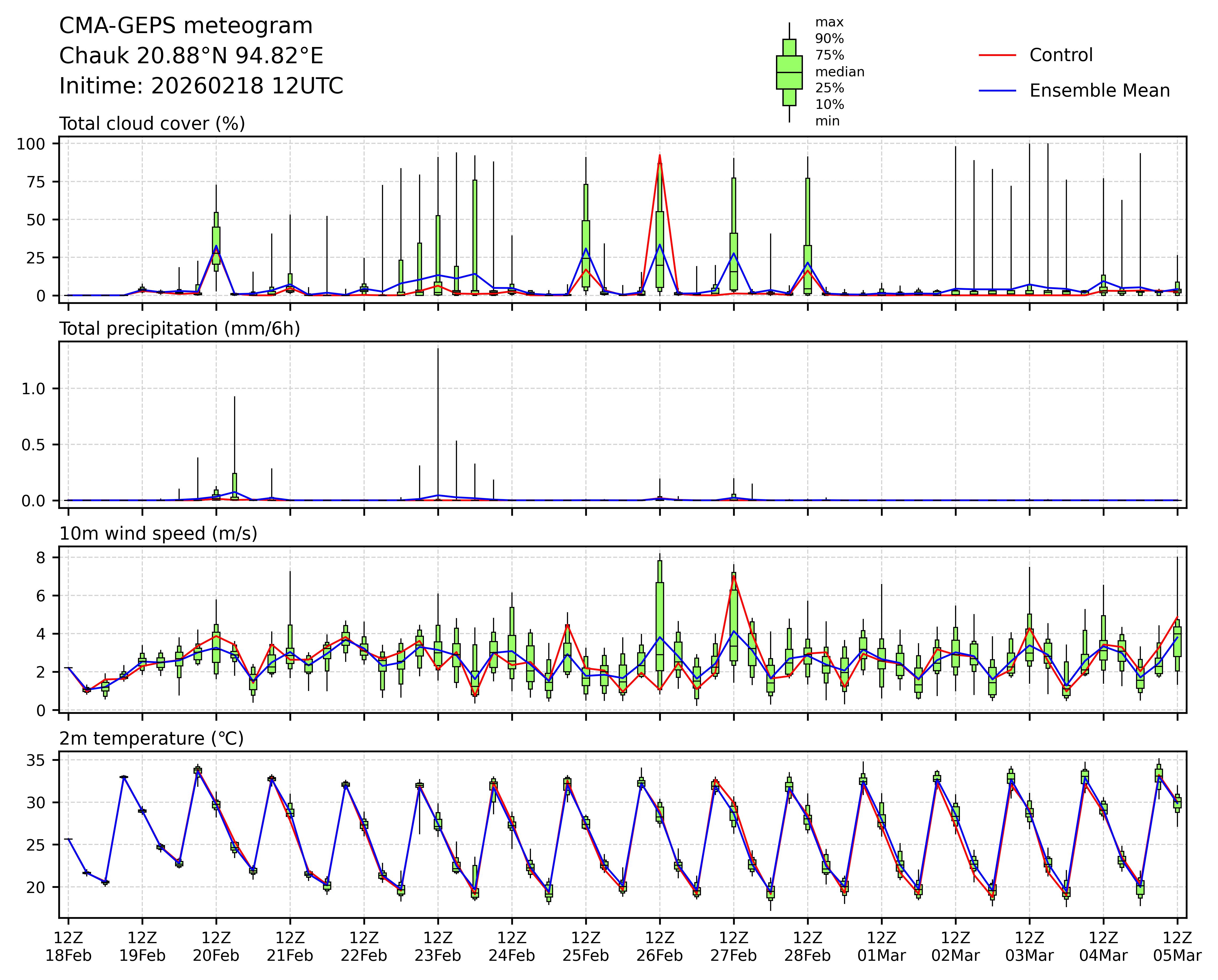Viewport: 1218px width, 980px height.
Task: Click the green boxplot legend symbol
Action: [789, 72]
